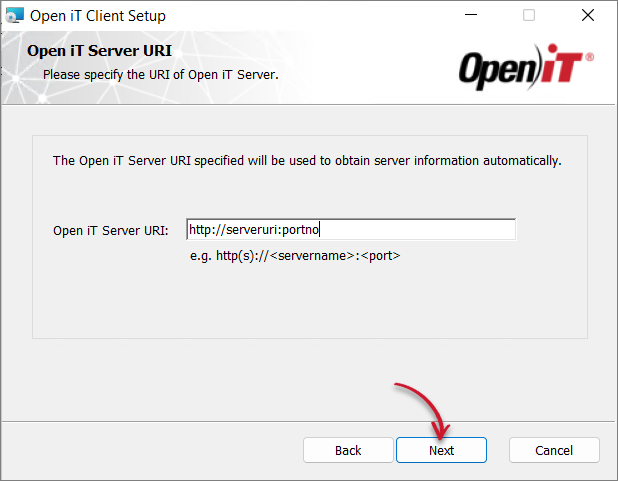Click the Next button
Image resolution: width=618 pixels, height=481 pixels.
pos(441,450)
